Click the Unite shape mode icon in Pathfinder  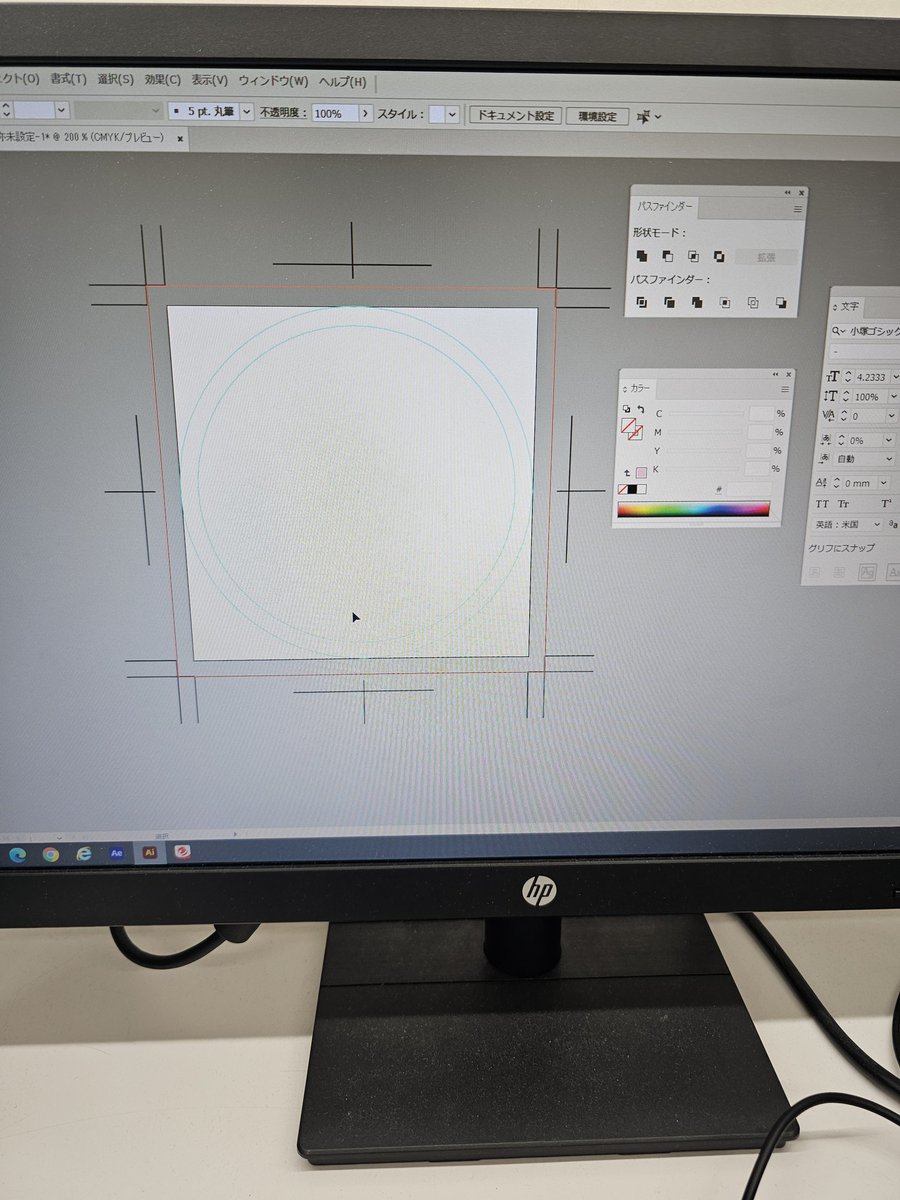(x=642, y=257)
